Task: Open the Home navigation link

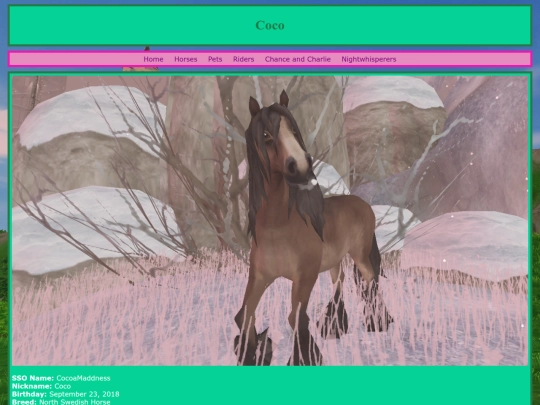Action: click(153, 59)
